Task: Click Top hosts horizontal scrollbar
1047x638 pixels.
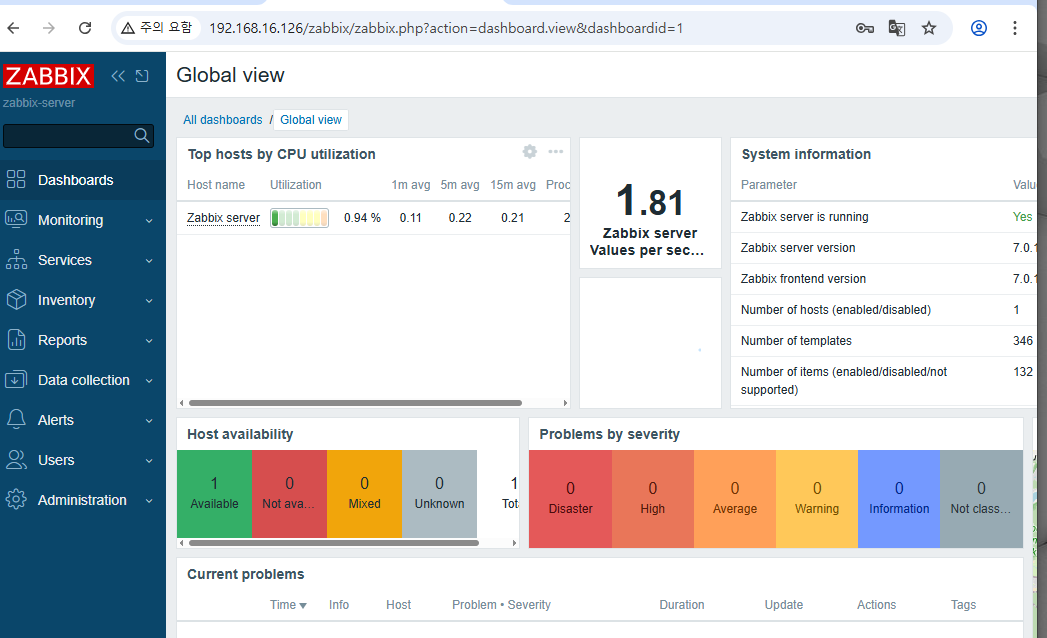Action: pos(355,403)
